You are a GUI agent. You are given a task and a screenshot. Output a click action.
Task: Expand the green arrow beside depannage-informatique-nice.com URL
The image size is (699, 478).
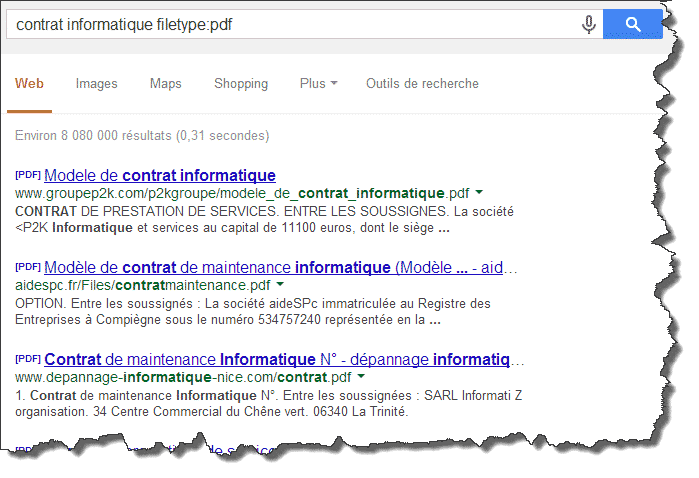[359, 377]
